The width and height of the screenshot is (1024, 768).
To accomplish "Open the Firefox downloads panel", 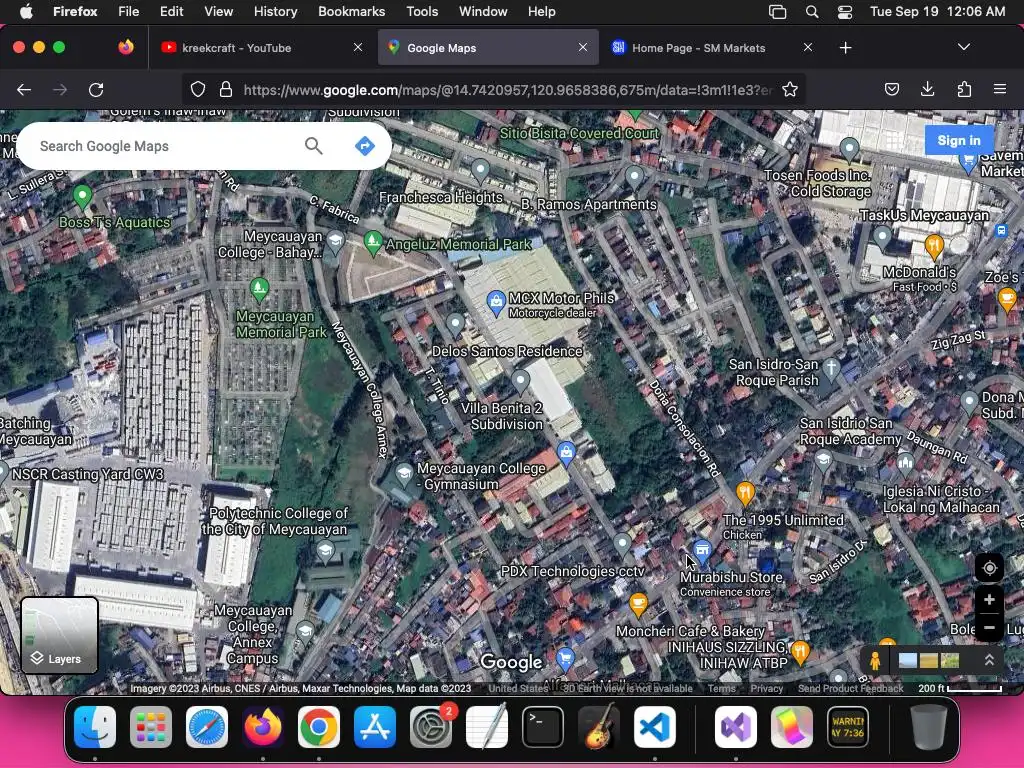I will pos(927,89).
